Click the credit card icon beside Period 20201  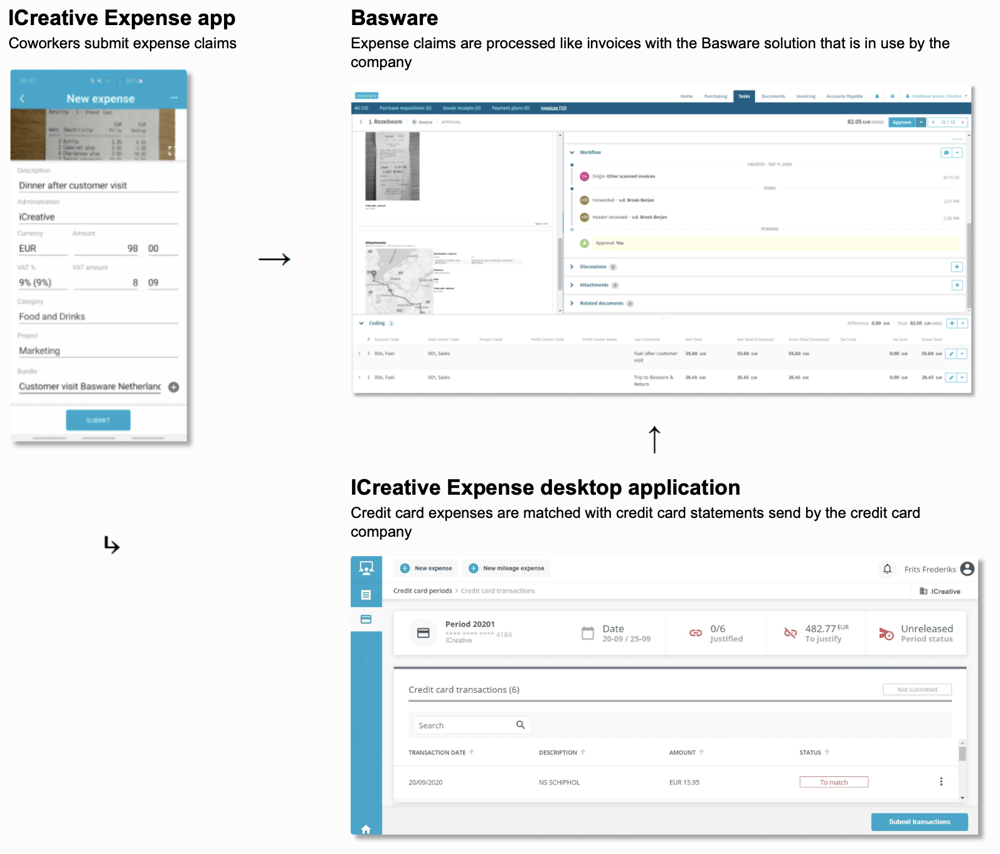coord(423,633)
